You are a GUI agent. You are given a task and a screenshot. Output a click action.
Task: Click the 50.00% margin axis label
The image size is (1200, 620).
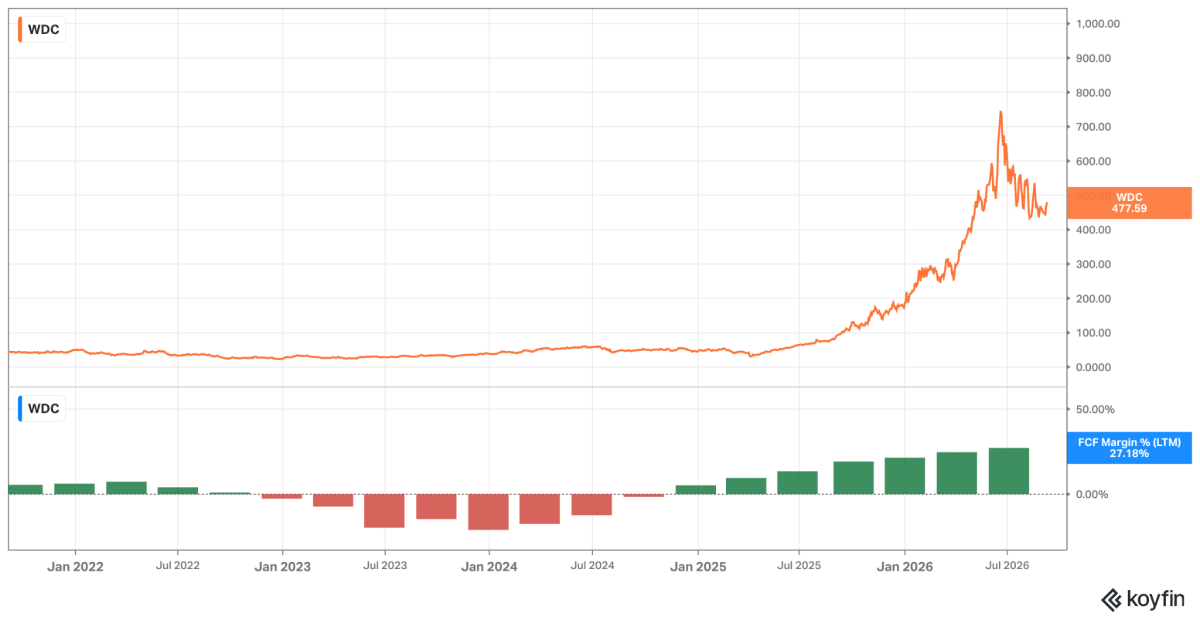pos(1096,409)
